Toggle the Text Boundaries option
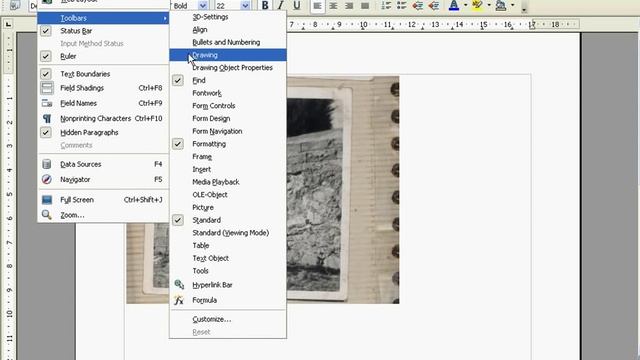Screen dimensions: 640x360 point(103,74)
